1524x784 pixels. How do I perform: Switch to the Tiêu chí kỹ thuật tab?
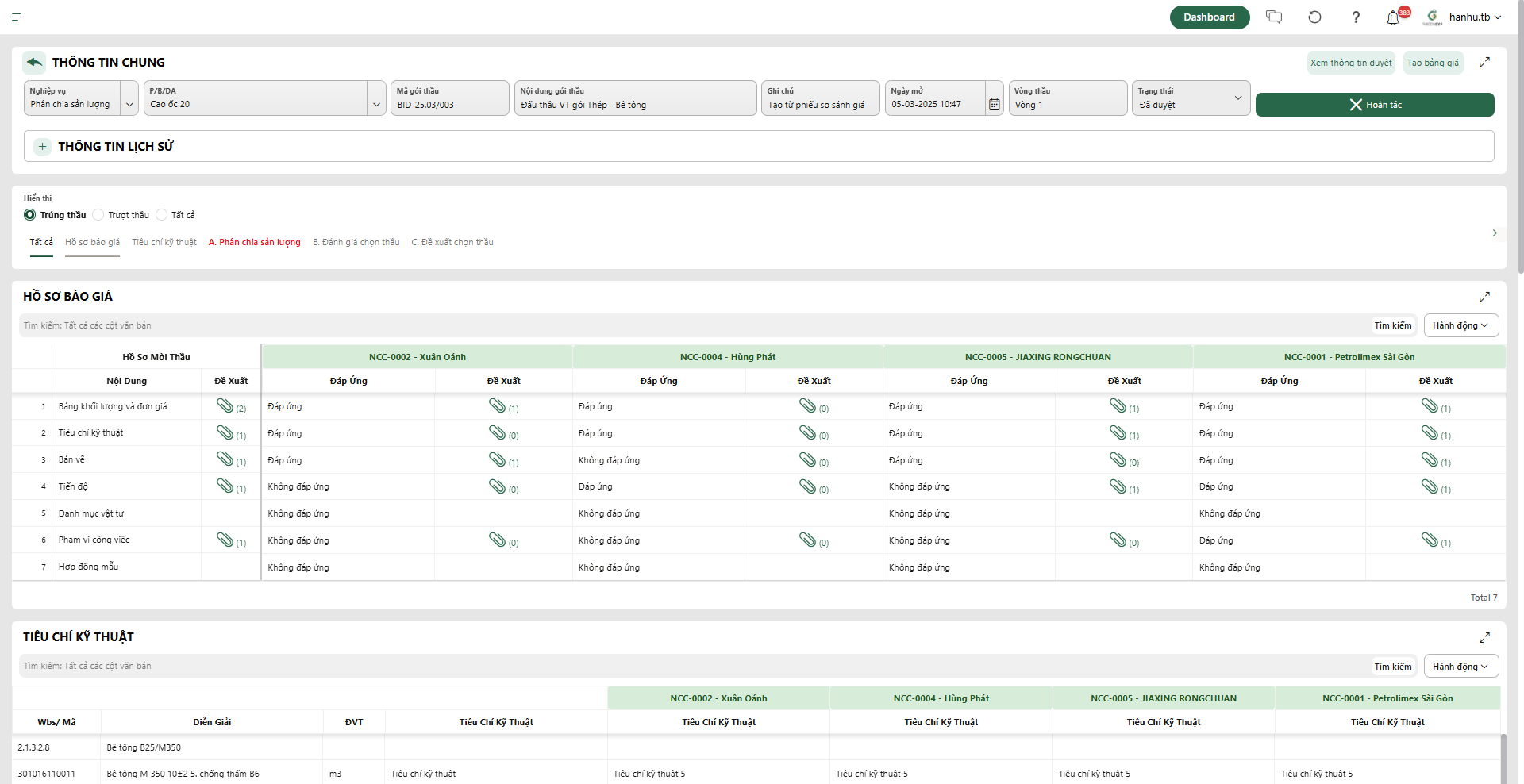pos(164,242)
